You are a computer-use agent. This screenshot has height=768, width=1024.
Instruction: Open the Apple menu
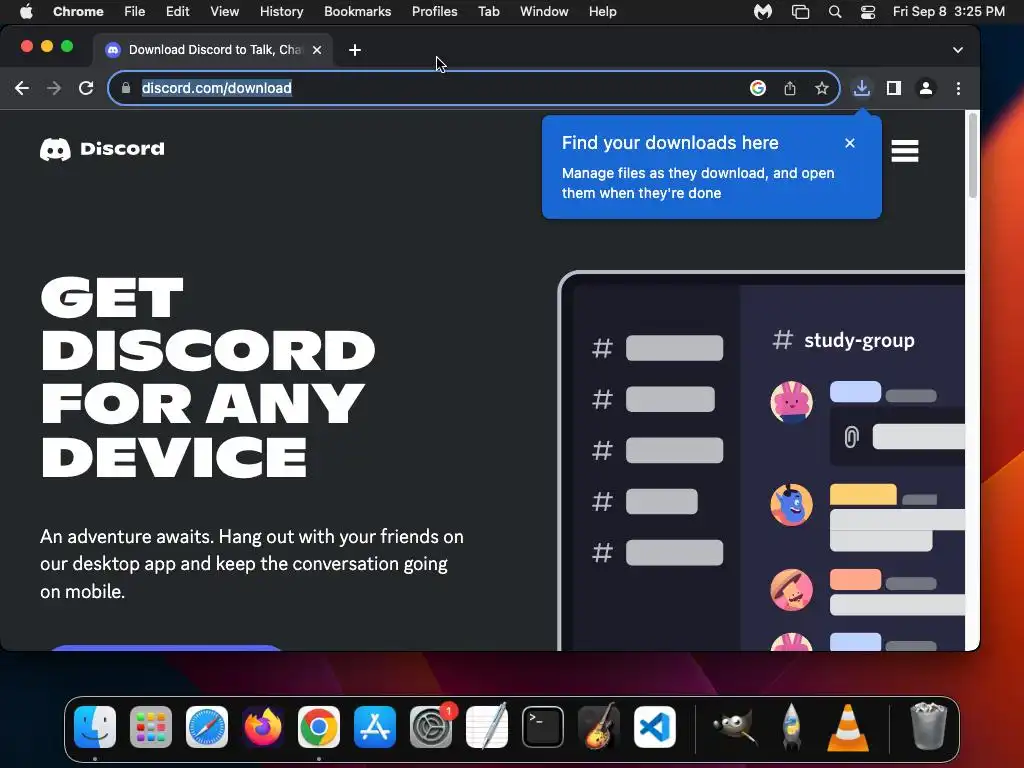26,11
